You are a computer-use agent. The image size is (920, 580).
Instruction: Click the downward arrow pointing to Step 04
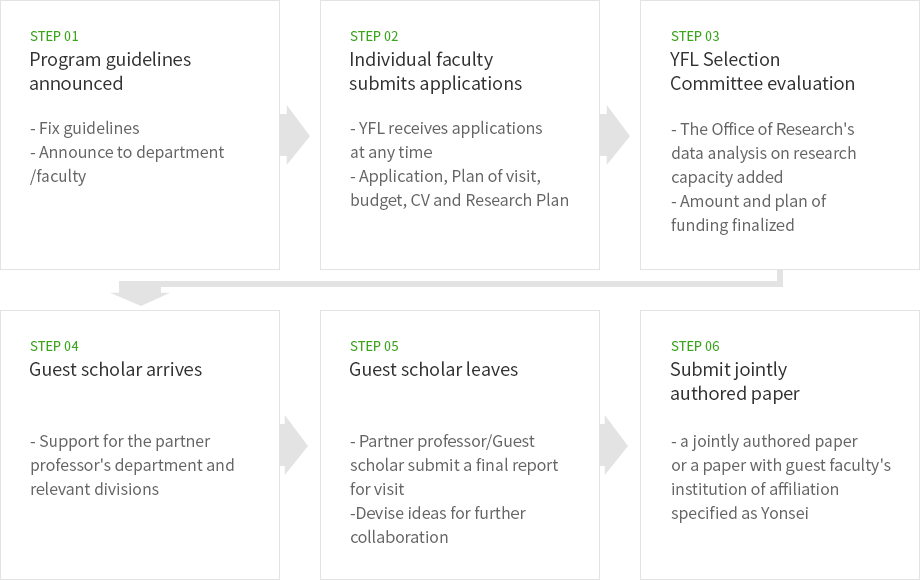(140, 293)
